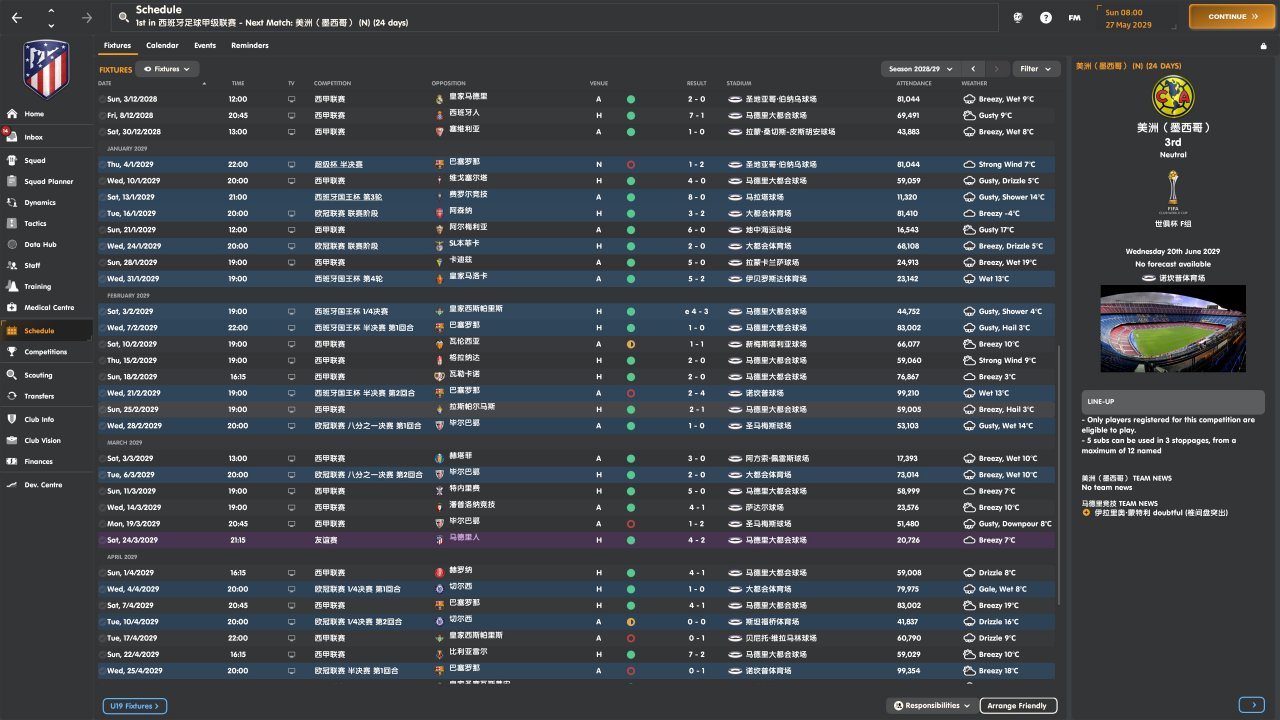The width and height of the screenshot is (1280, 720).
Task: Open the FM menu icon
Action: click(1074, 17)
